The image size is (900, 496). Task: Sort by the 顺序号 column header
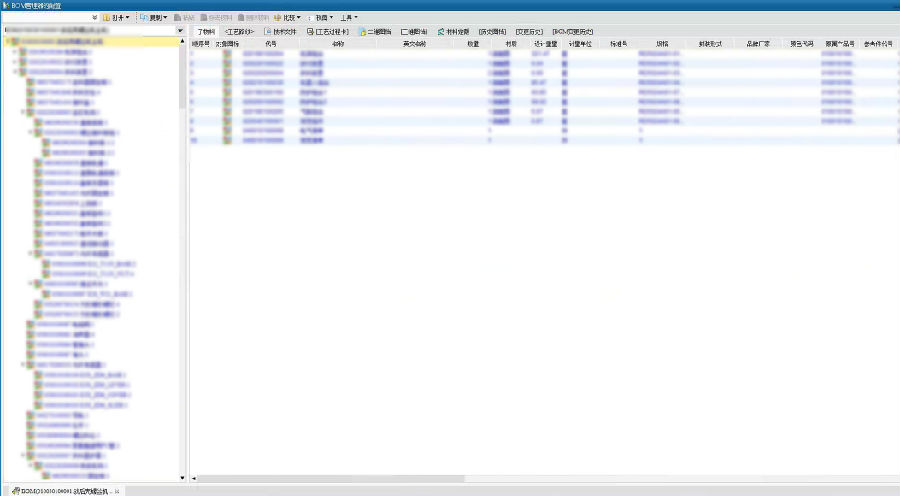click(x=201, y=44)
